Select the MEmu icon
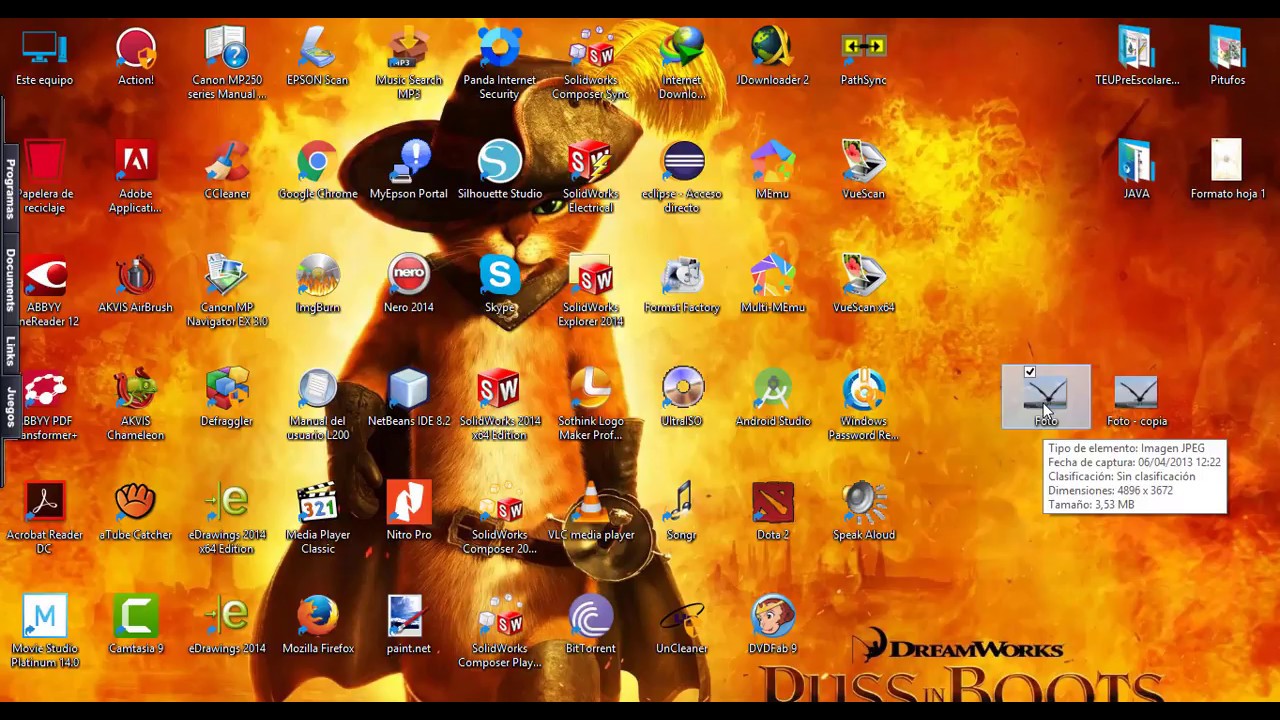This screenshot has height=720, width=1280. (772, 162)
